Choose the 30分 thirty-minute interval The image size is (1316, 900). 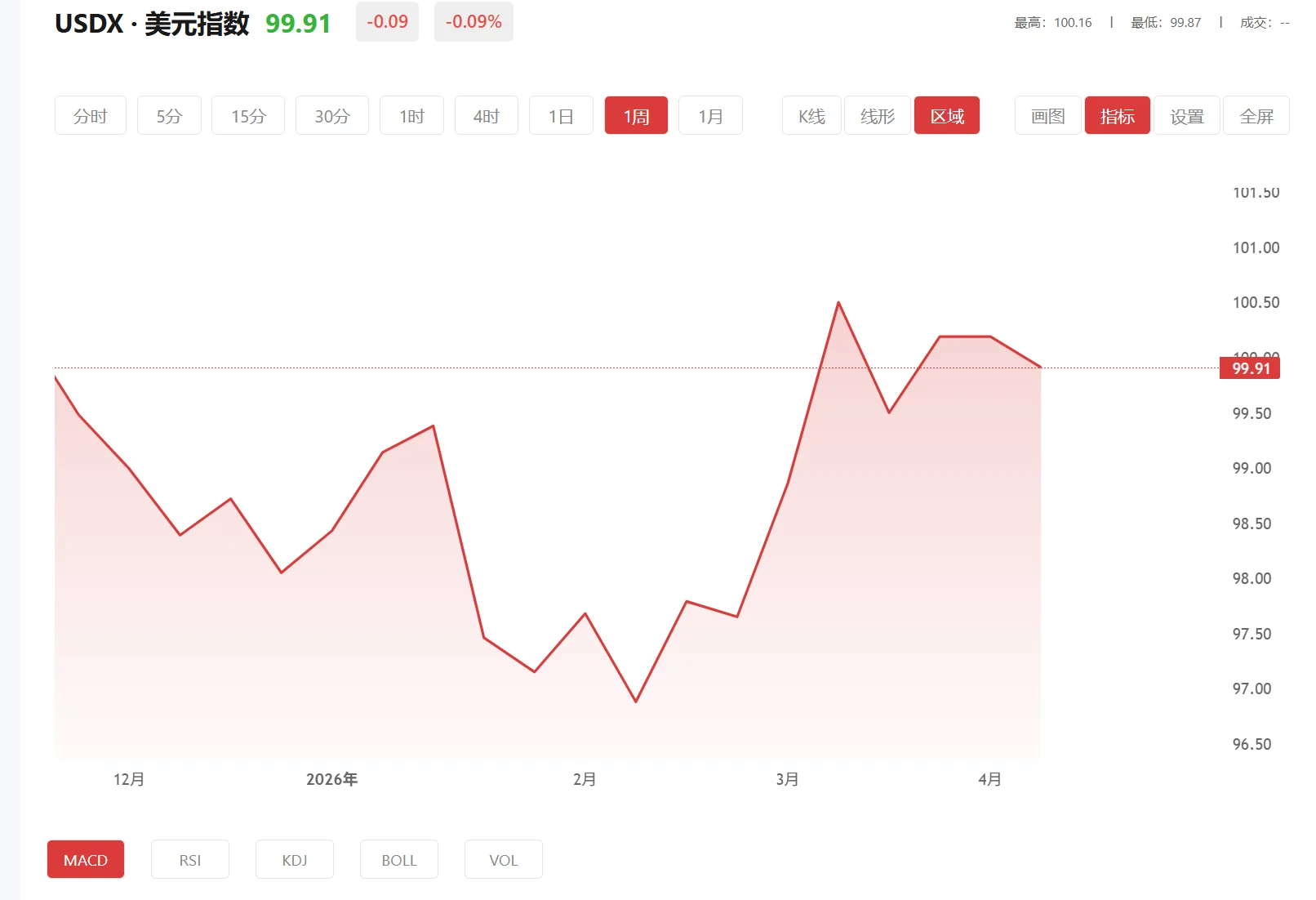(x=331, y=116)
